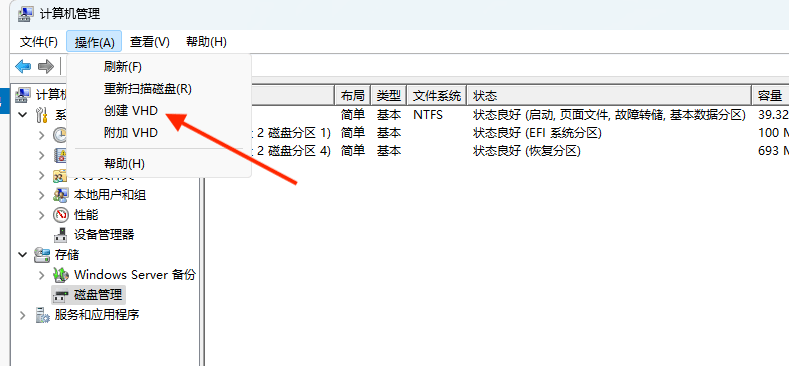Sort by the 文件系统 column header
The width and height of the screenshot is (789, 366).
(437, 95)
